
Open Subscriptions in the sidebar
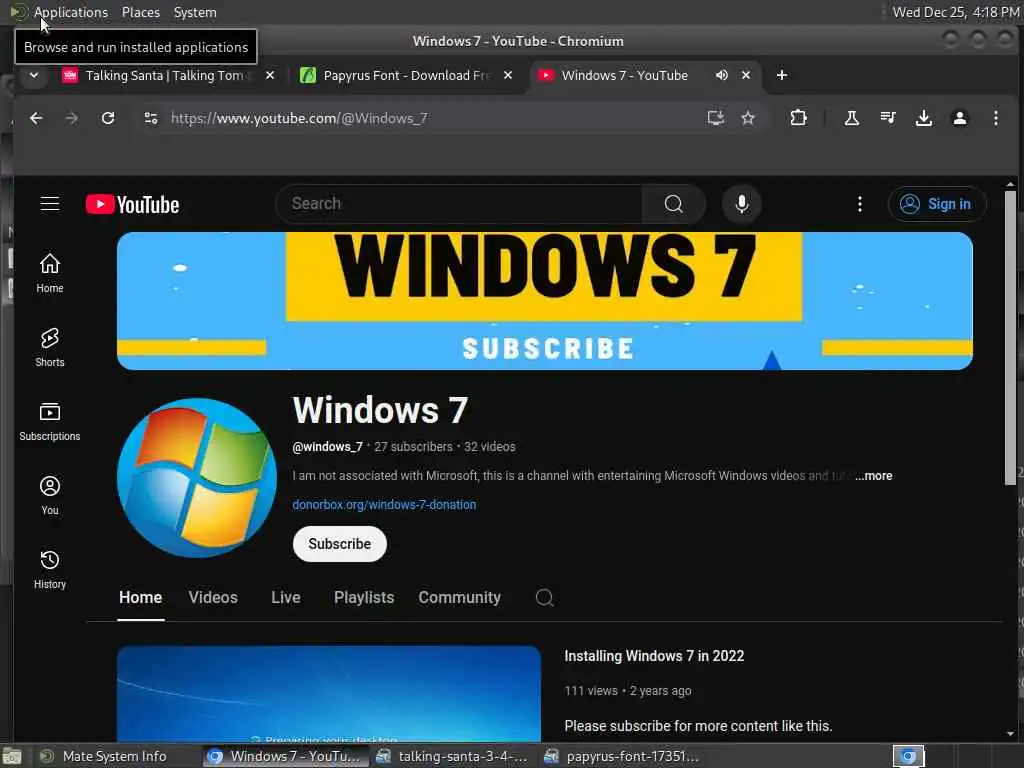tap(50, 421)
